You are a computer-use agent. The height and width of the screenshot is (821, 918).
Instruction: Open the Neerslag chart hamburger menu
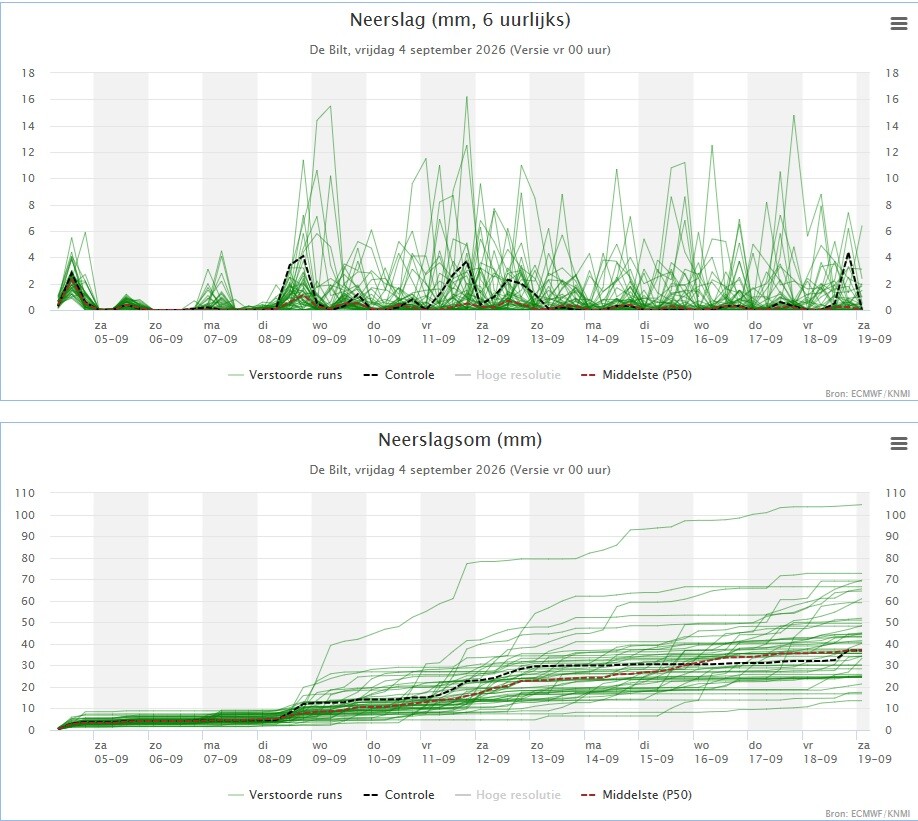899,23
